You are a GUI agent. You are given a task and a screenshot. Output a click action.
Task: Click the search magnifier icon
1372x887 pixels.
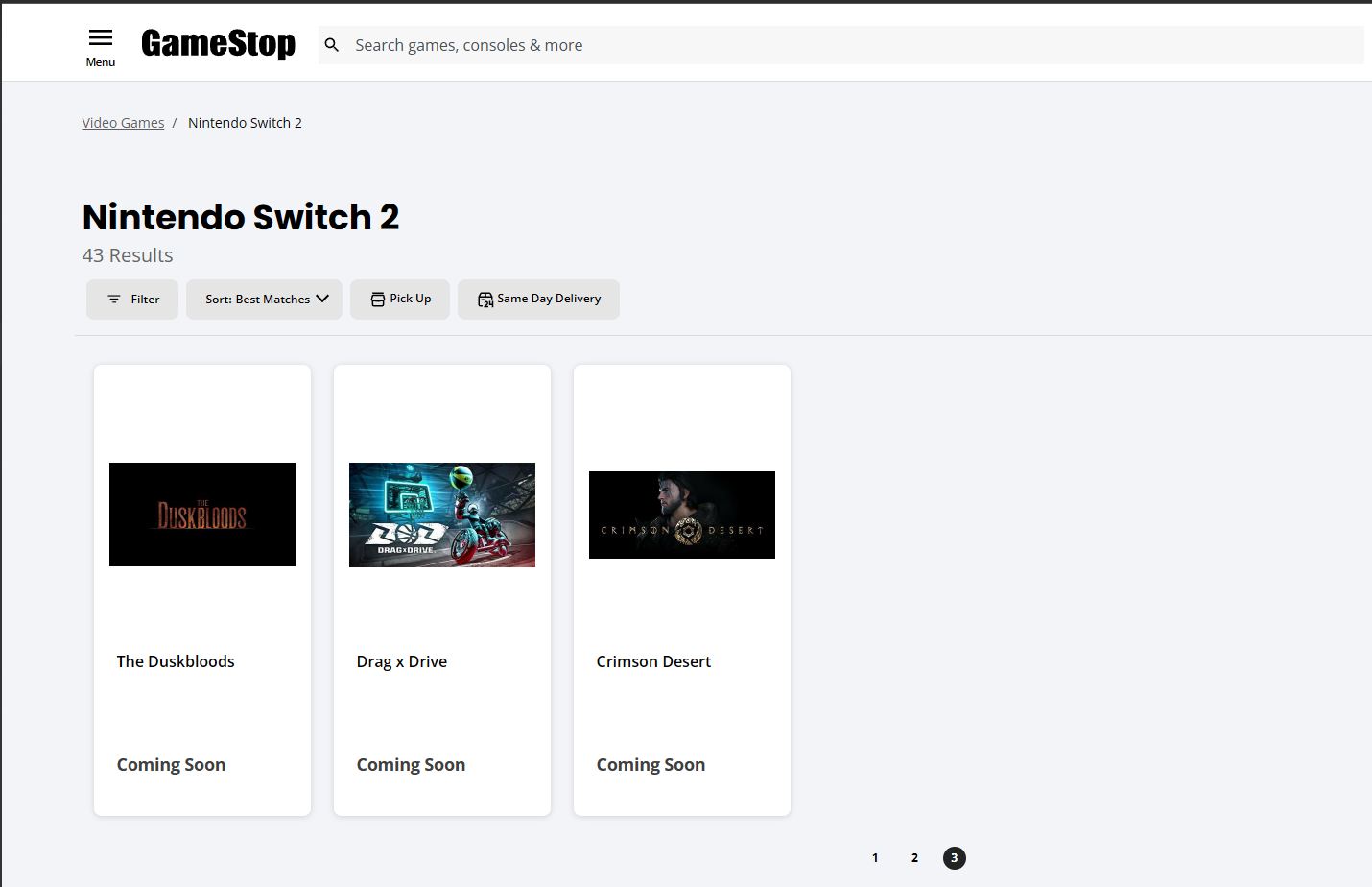click(x=332, y=45)
